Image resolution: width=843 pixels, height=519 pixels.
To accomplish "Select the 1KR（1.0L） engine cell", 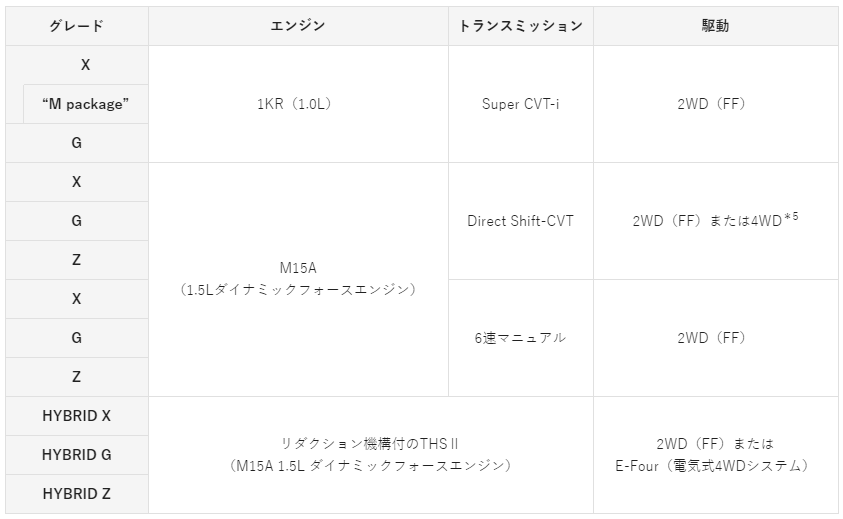I will pyautogui.click(x=298, y=104).
